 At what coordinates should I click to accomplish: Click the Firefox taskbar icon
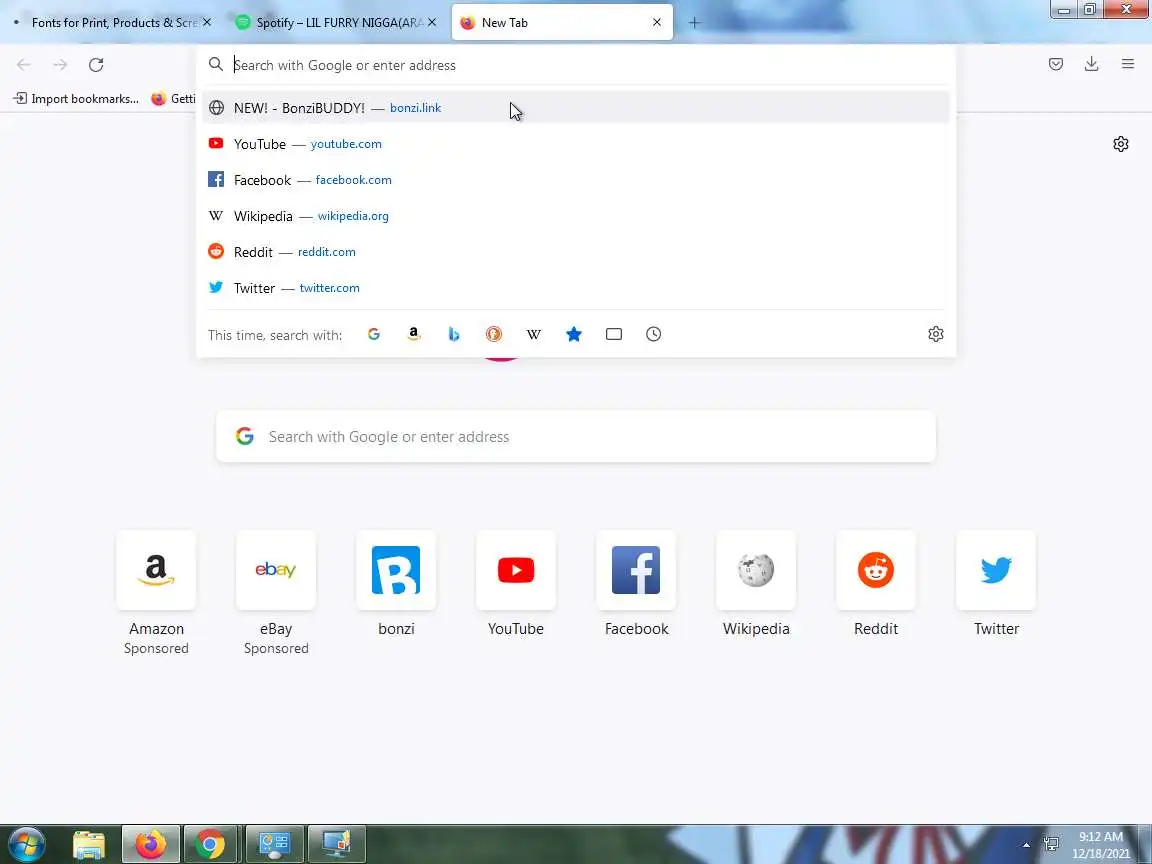click(x=151, y=845)
